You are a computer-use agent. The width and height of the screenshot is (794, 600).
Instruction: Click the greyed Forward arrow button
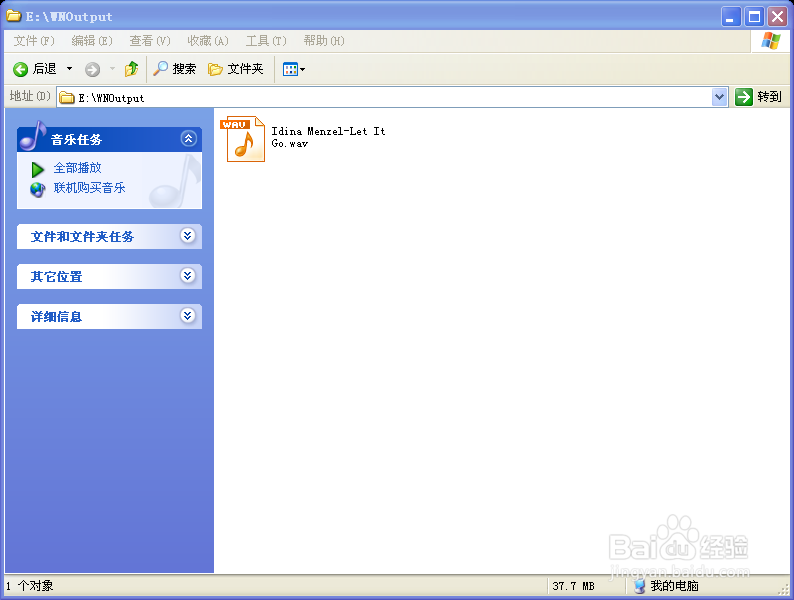pyautogui.click(x=92, y=69)
